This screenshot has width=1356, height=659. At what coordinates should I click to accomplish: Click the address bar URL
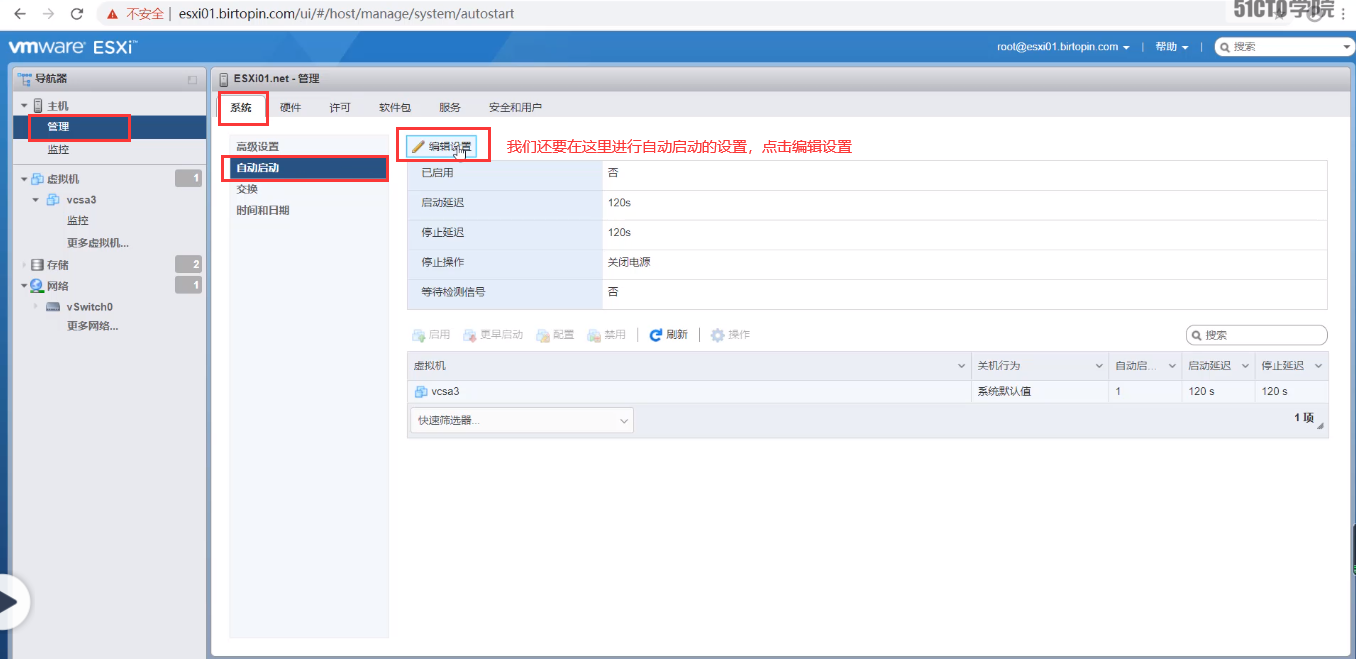tap(348, 15)
